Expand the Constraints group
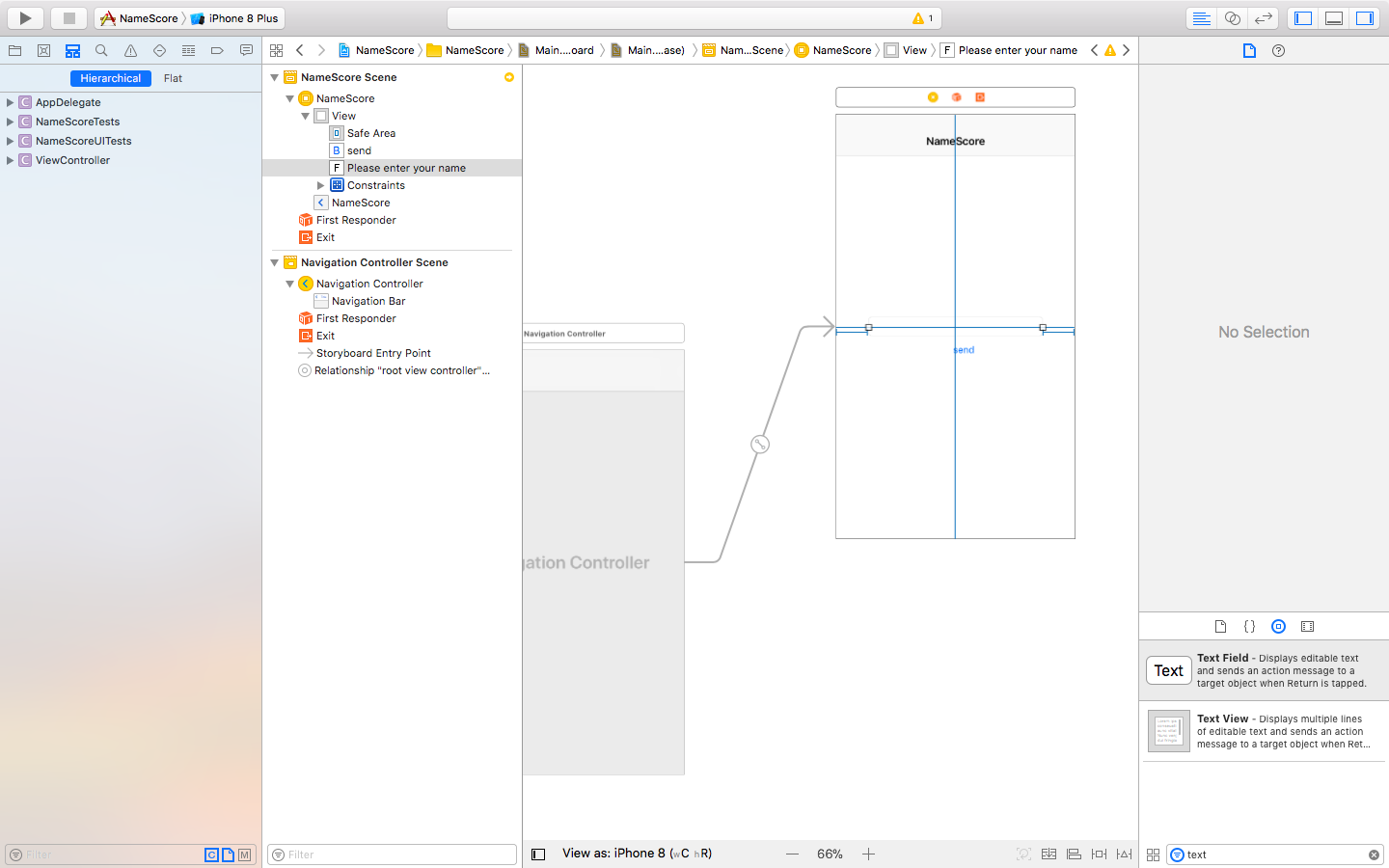1389x868 pixels. click(x=320, y=185)
